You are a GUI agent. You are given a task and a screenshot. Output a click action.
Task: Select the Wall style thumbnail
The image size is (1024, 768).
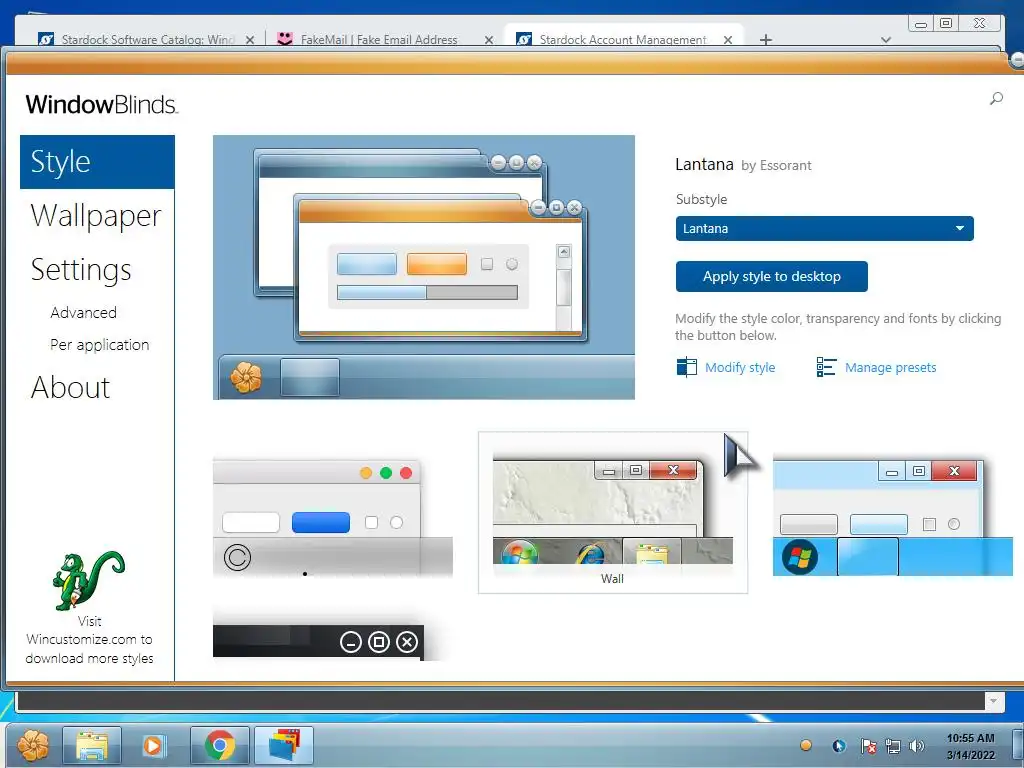pos(613,512)
